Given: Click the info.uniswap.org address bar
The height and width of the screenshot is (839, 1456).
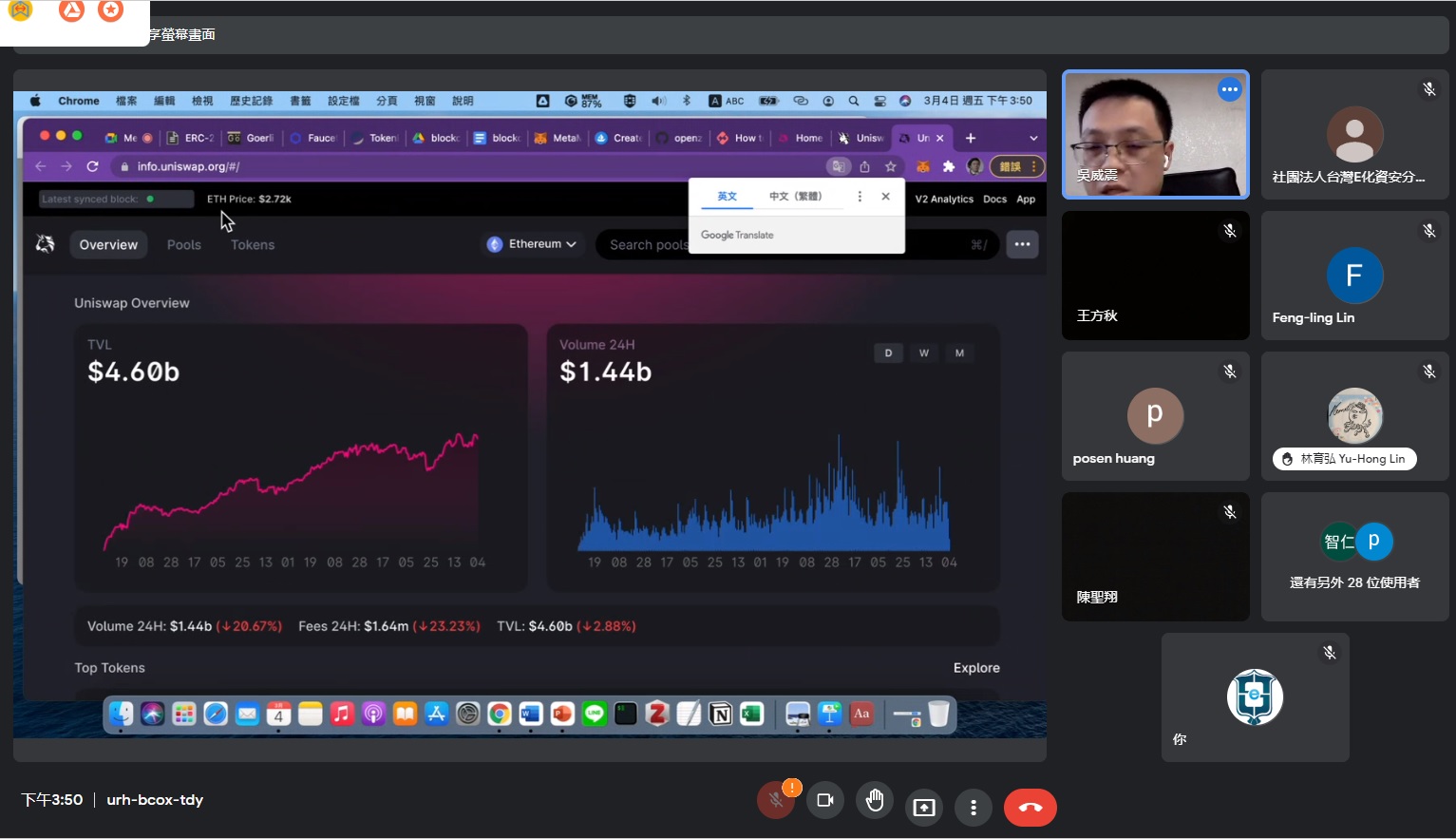Looking at the screenshot, I should (465, 166).
